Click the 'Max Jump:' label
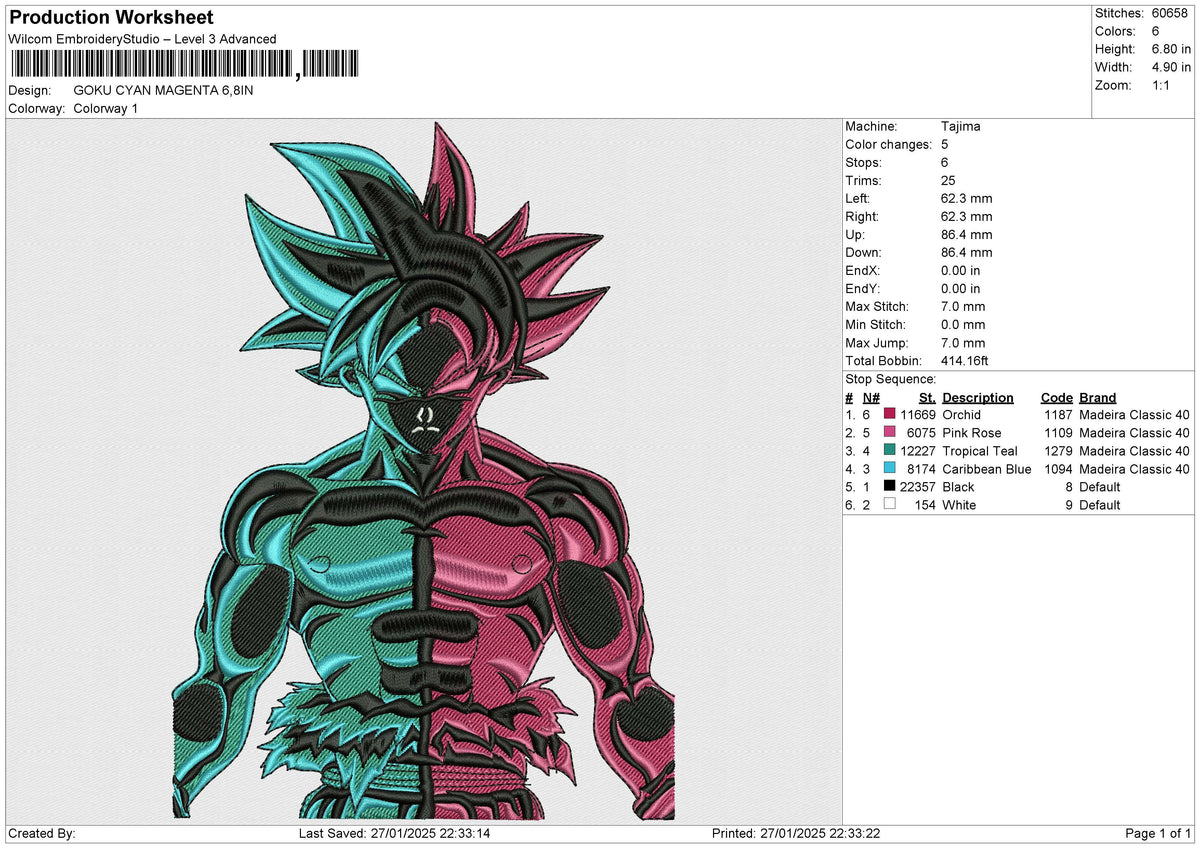This screenshot has height=848, width=1200. coord(874,342)
